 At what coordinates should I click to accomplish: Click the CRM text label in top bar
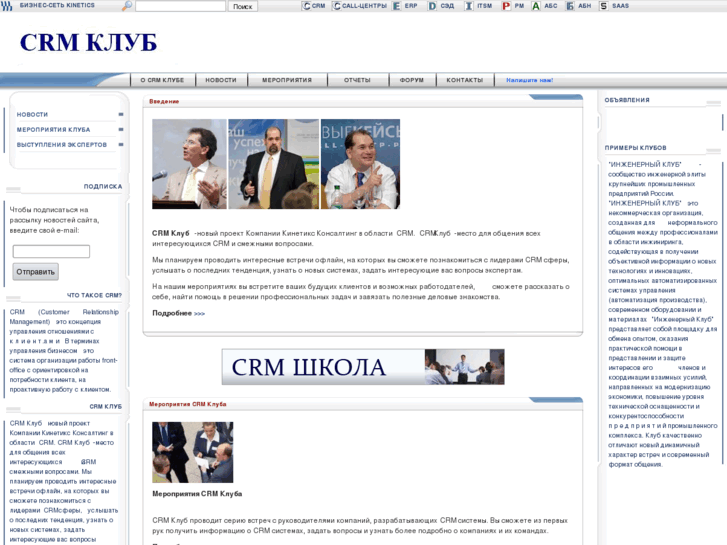click(319, 6)
